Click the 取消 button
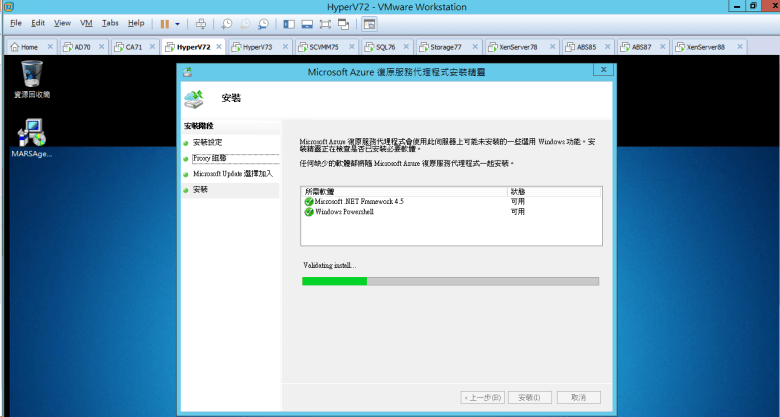The image size is (780, 417). pos(578,397)
